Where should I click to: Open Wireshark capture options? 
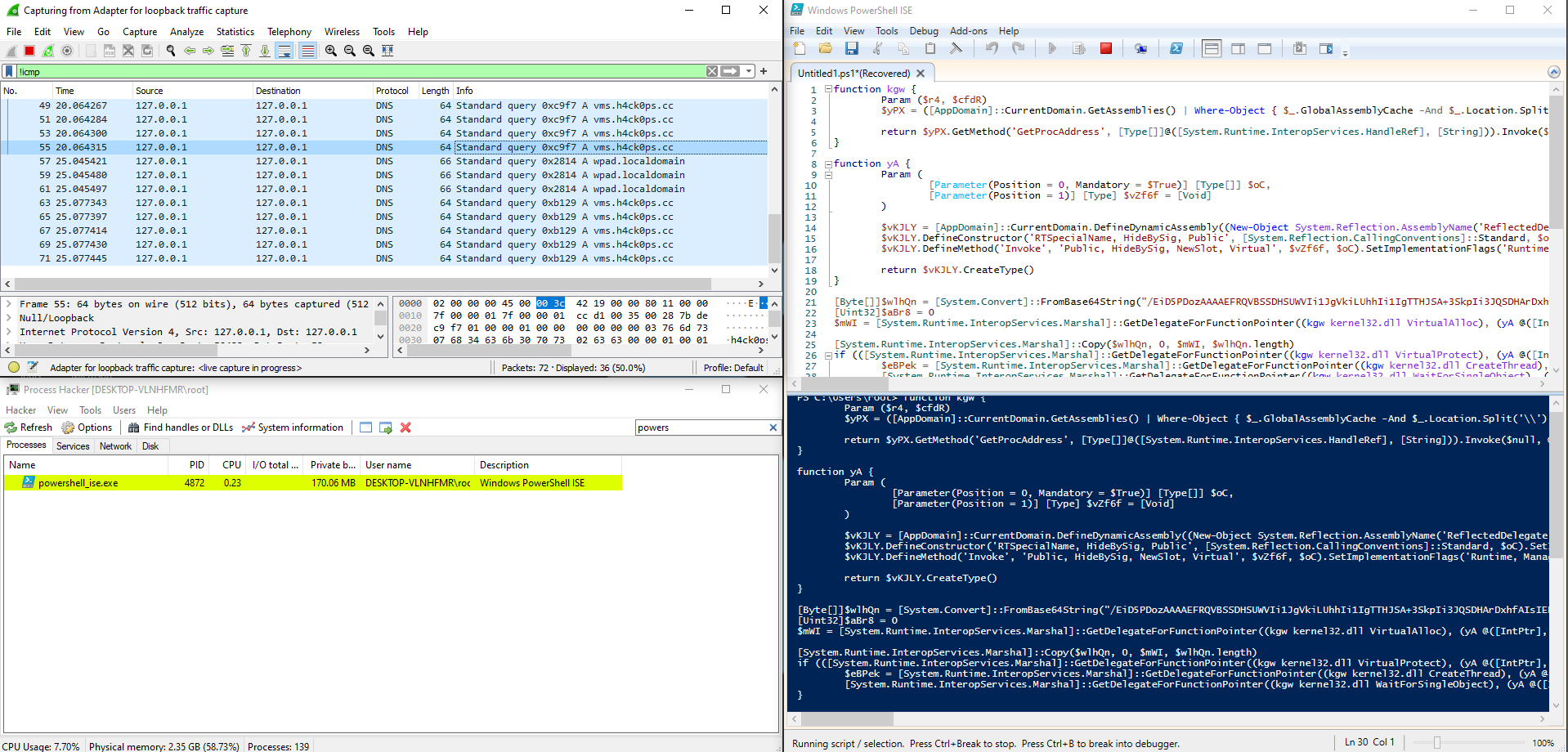click(67, 51)
